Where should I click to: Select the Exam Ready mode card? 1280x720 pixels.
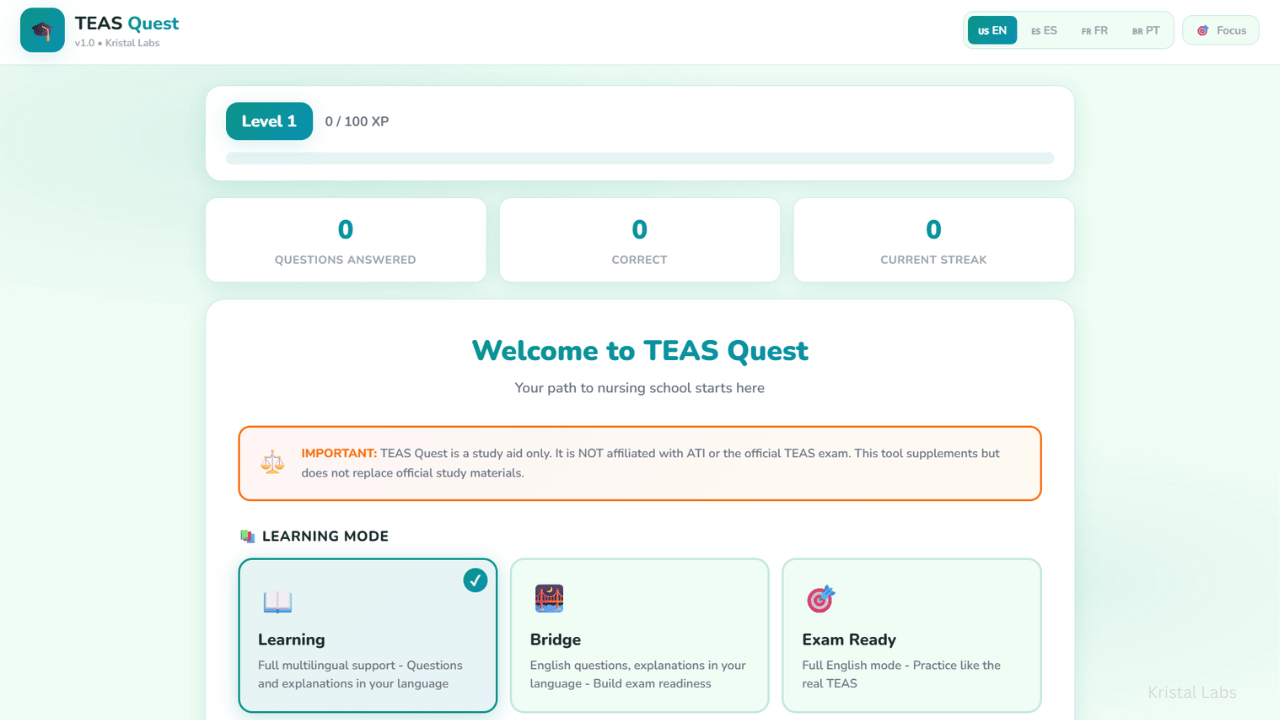tap(912, 635)
